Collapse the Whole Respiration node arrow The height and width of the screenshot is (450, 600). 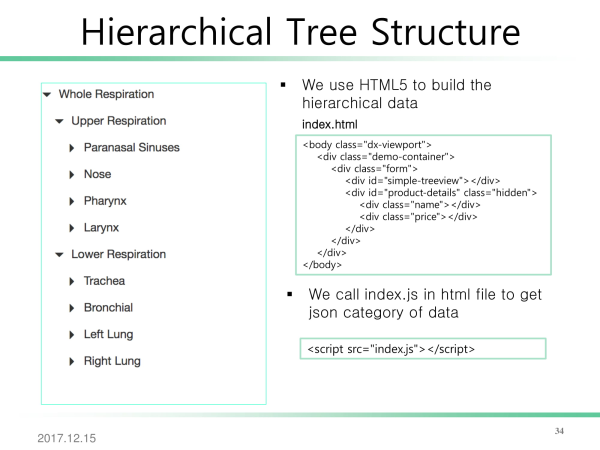click(47, 95)
